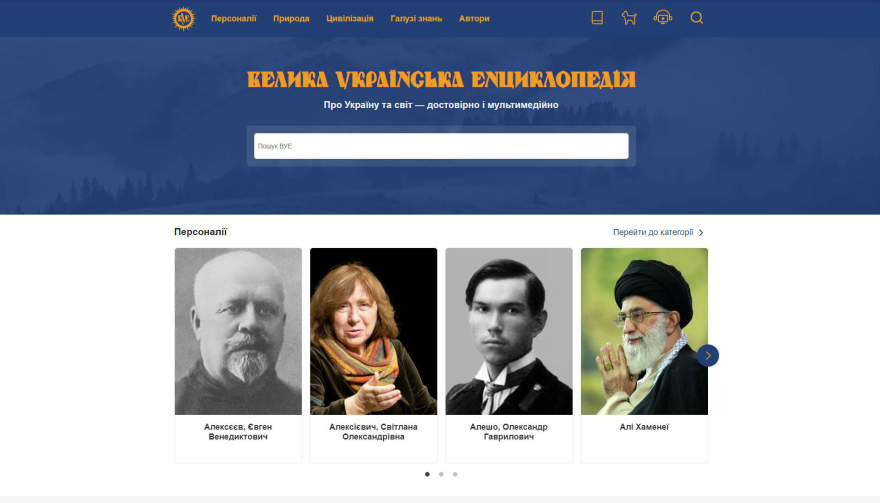Image resolution: width=880 pixels, height=503 pixels.
Task: Open the Галузі знань menu item
Action: point(416,19)
